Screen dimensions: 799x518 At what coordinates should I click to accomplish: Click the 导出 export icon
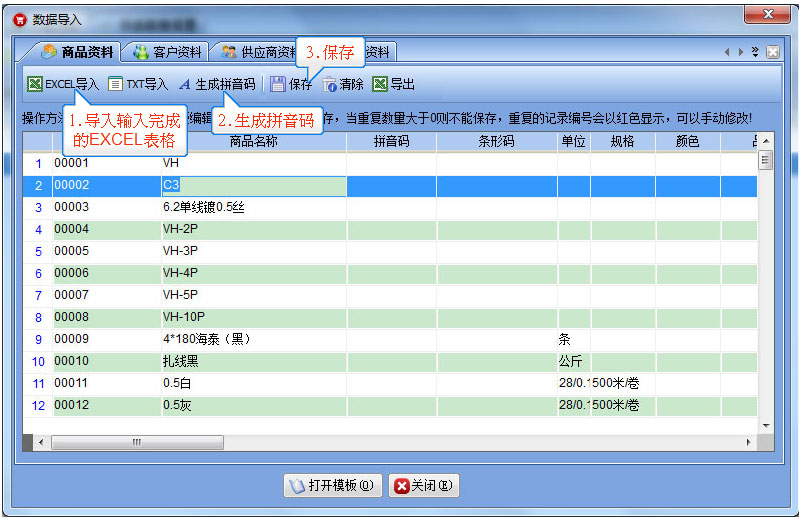(380, 85)
